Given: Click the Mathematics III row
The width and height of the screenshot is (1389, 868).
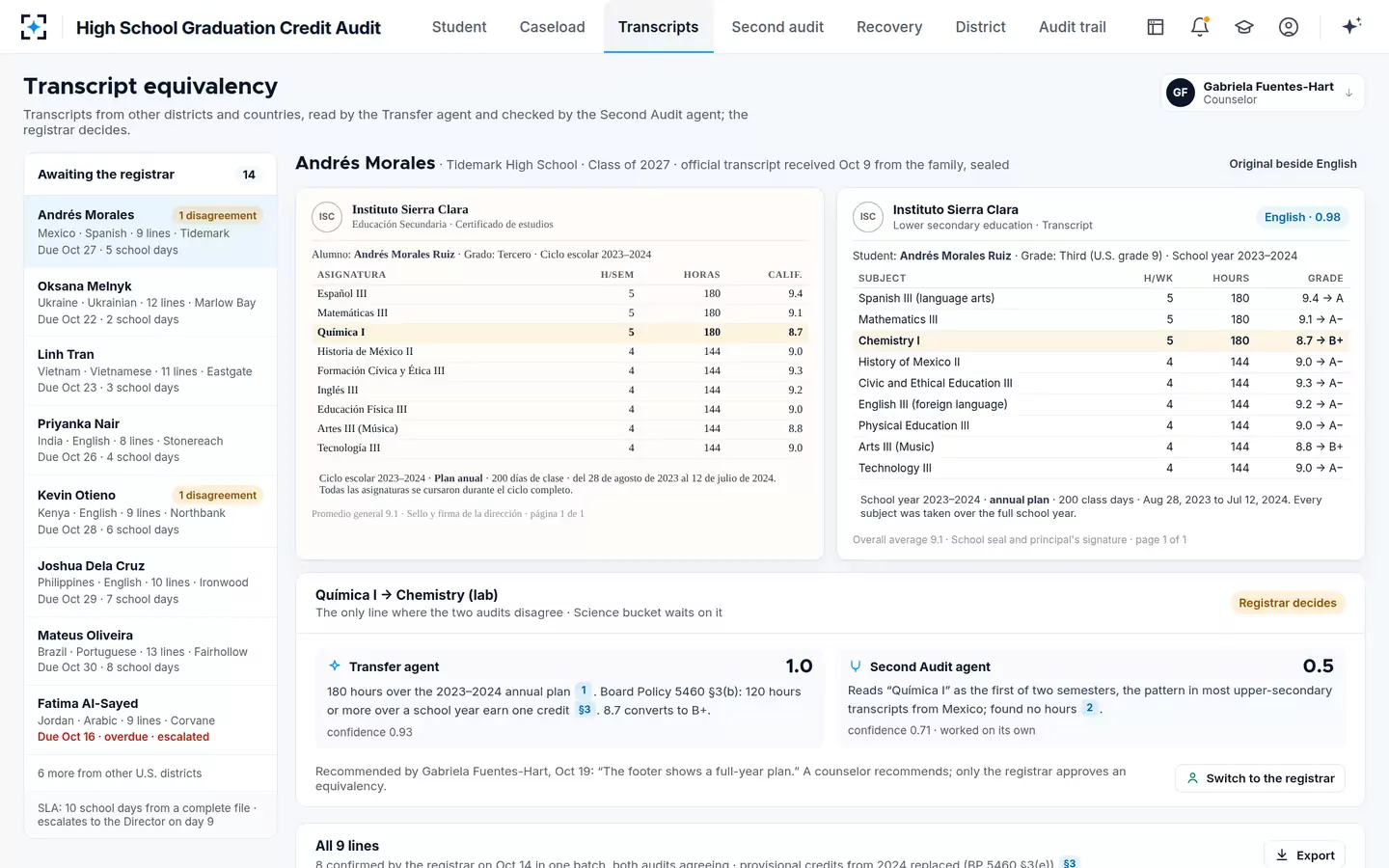Looking at the screenshot, I should click(x=1101, y=319).
